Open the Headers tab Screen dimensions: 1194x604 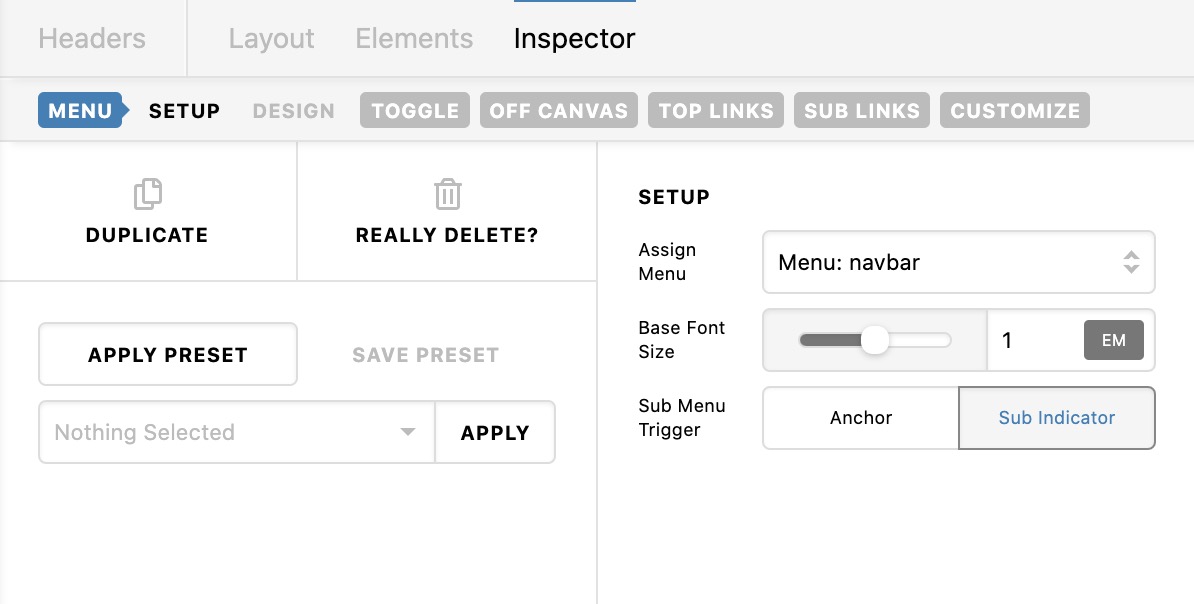(92, 38)
